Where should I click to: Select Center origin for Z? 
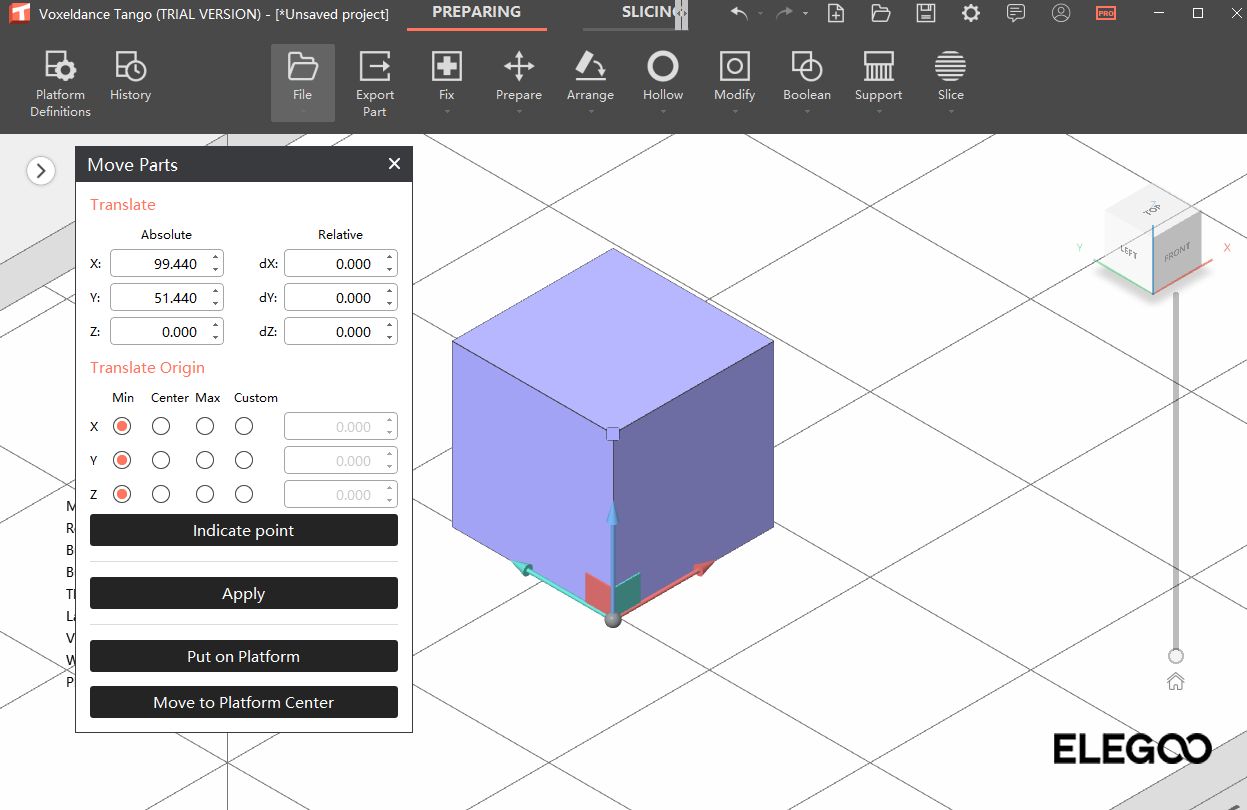pos(160,494)
